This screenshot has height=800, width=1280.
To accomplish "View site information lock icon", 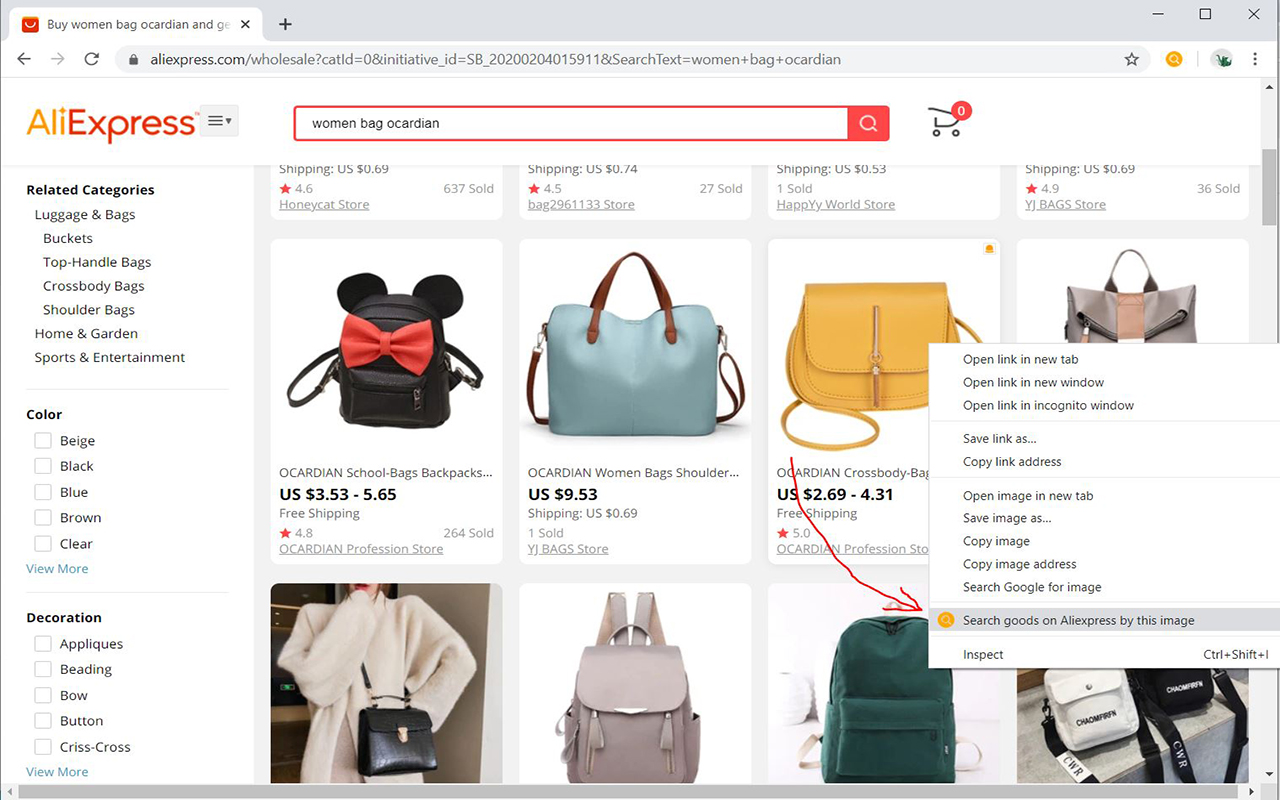I will click(133, 59).
